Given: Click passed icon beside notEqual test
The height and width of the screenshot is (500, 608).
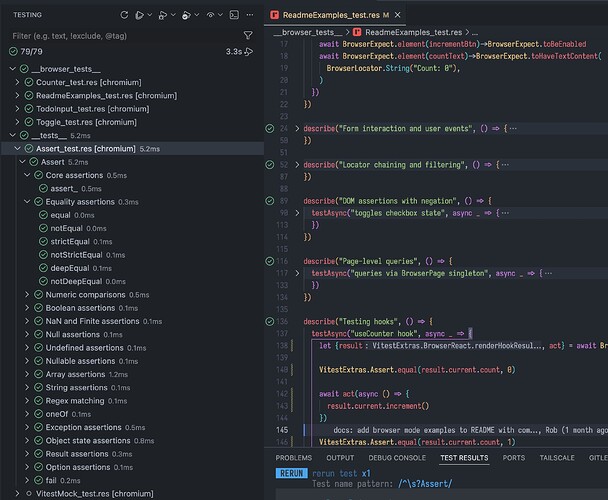Looking at the screenshot, I should (x=43, y=228).
